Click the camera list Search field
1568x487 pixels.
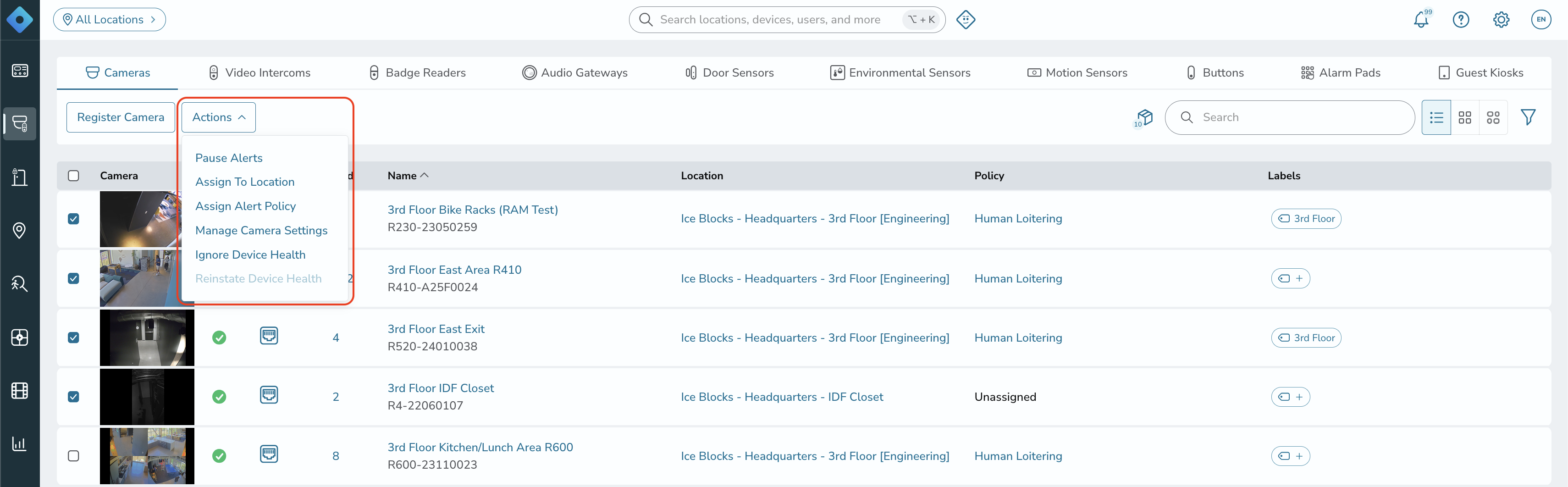point(1289,117)
